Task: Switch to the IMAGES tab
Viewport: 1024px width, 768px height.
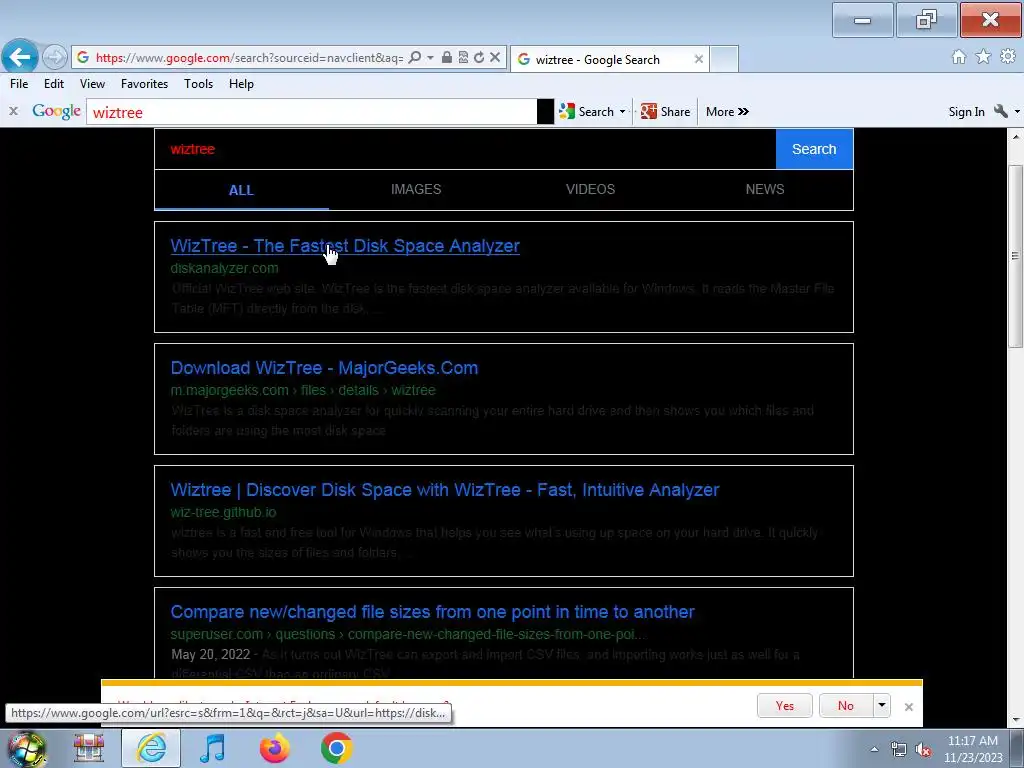Action: 416,189
